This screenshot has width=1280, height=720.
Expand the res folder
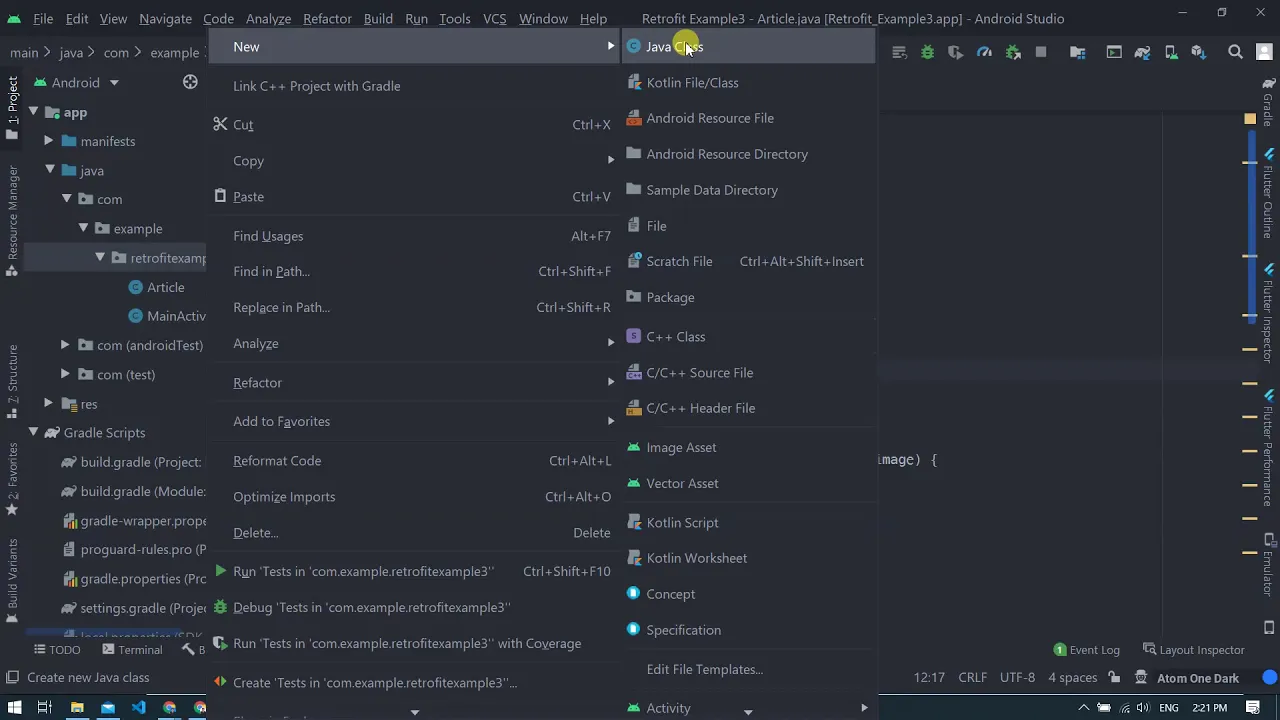pyautogui.click(x=49, y=403)
